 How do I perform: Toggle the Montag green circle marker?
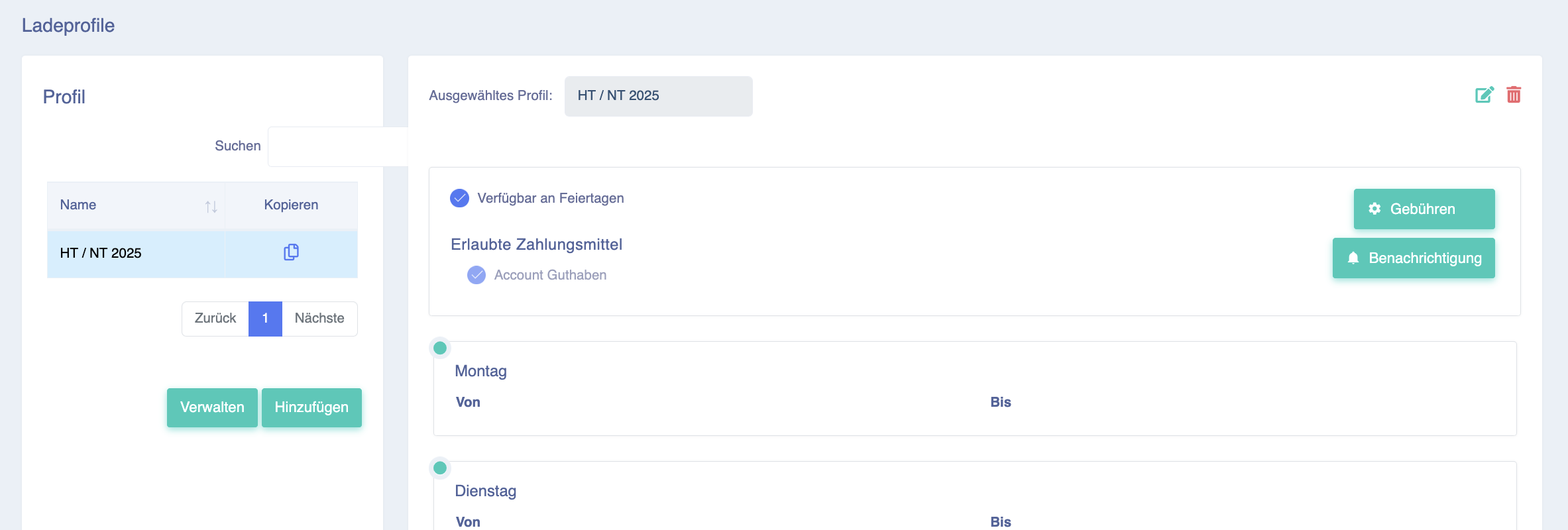pos(440,348)
